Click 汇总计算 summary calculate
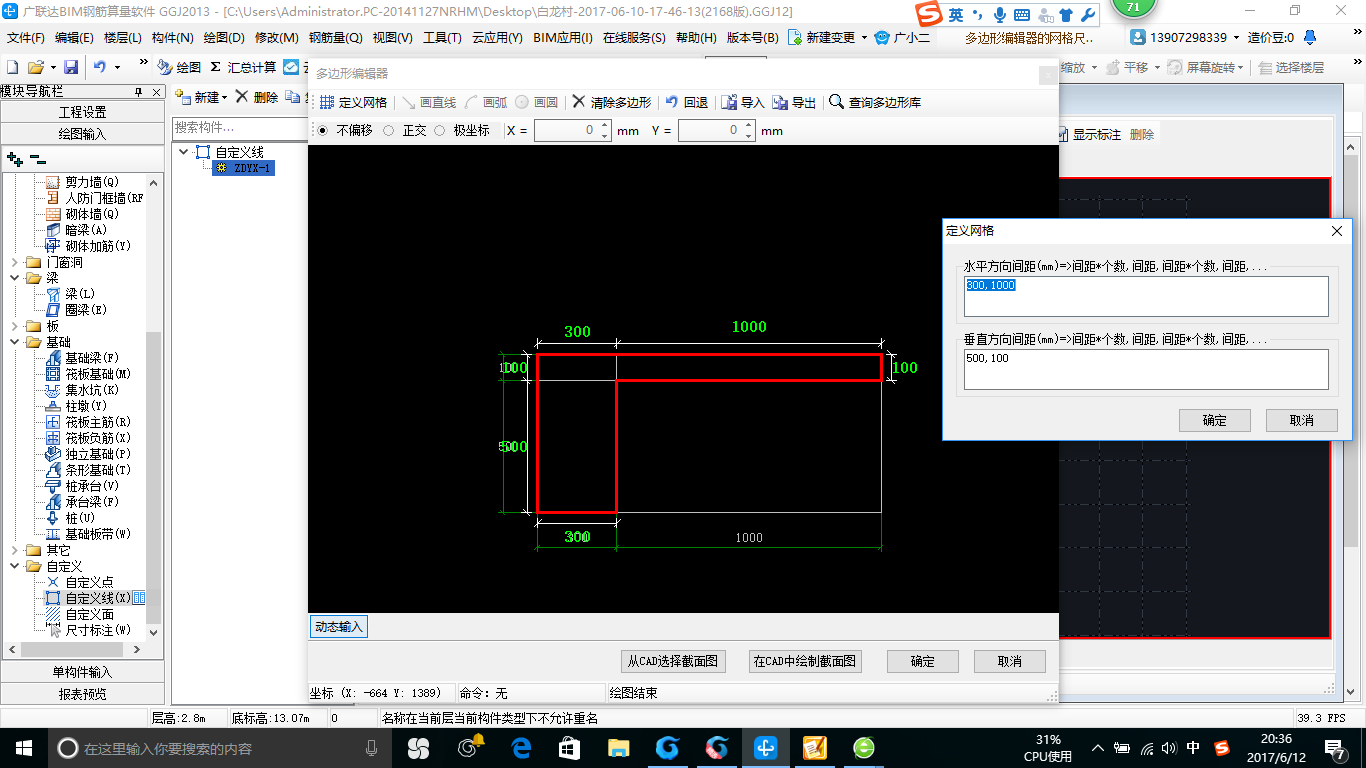This screenshot has width=1366, height=768. (x=243, y=67)
